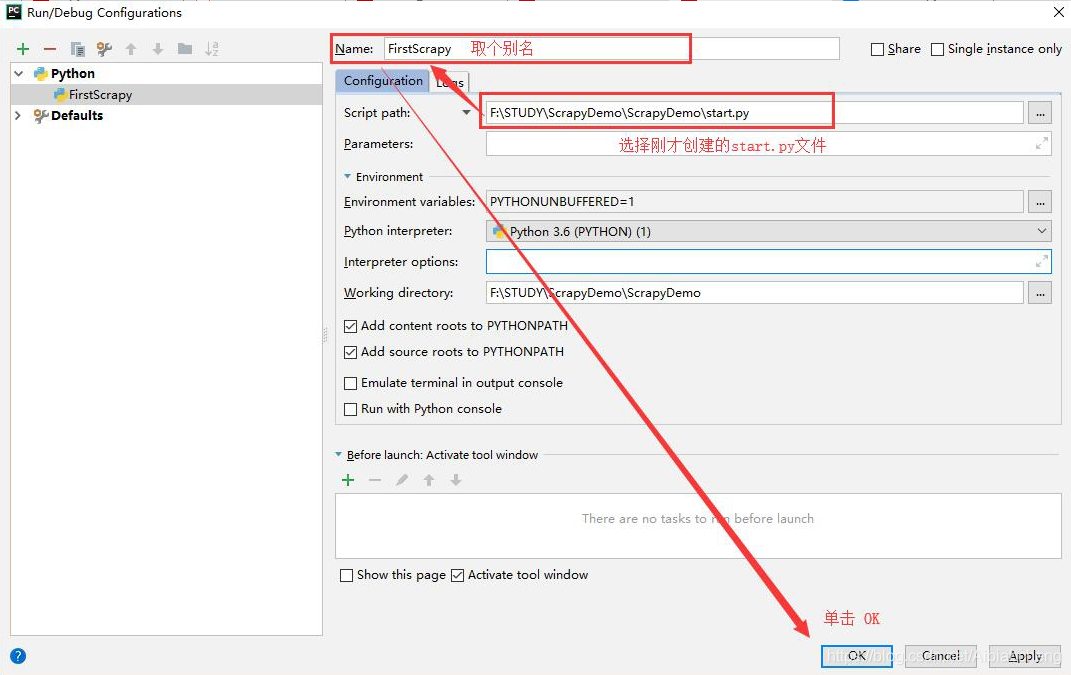Enable Run with Python console
The height and width of the screenshot is (675, 1071).
pyautogui.click(x=350, y=408)
